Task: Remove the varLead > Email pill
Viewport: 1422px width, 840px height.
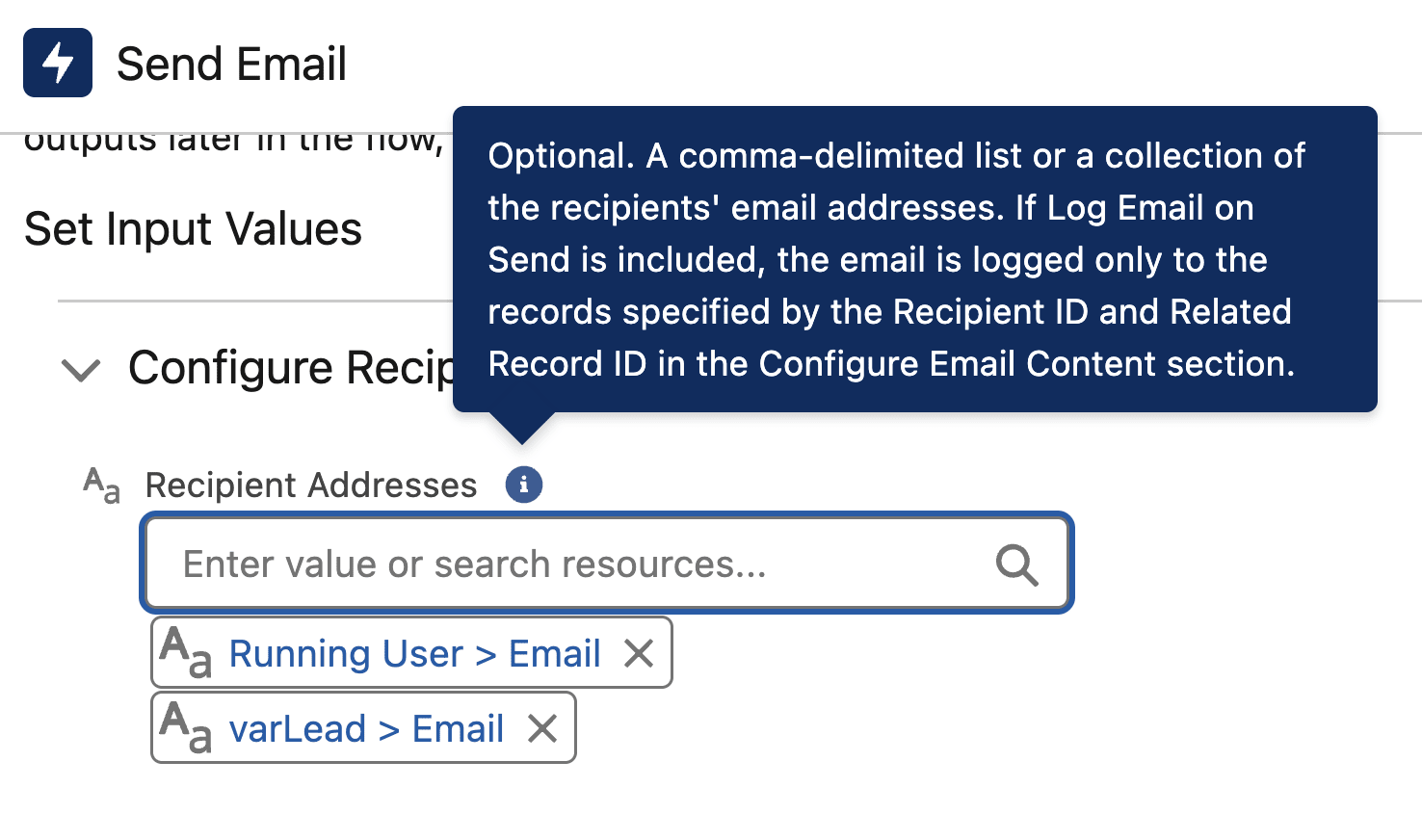Action: tap(542, 728)
